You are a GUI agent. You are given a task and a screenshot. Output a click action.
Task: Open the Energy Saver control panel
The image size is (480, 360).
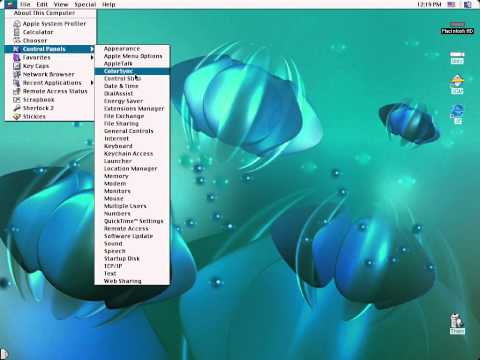pyautogui.click(x=132, y=101)
